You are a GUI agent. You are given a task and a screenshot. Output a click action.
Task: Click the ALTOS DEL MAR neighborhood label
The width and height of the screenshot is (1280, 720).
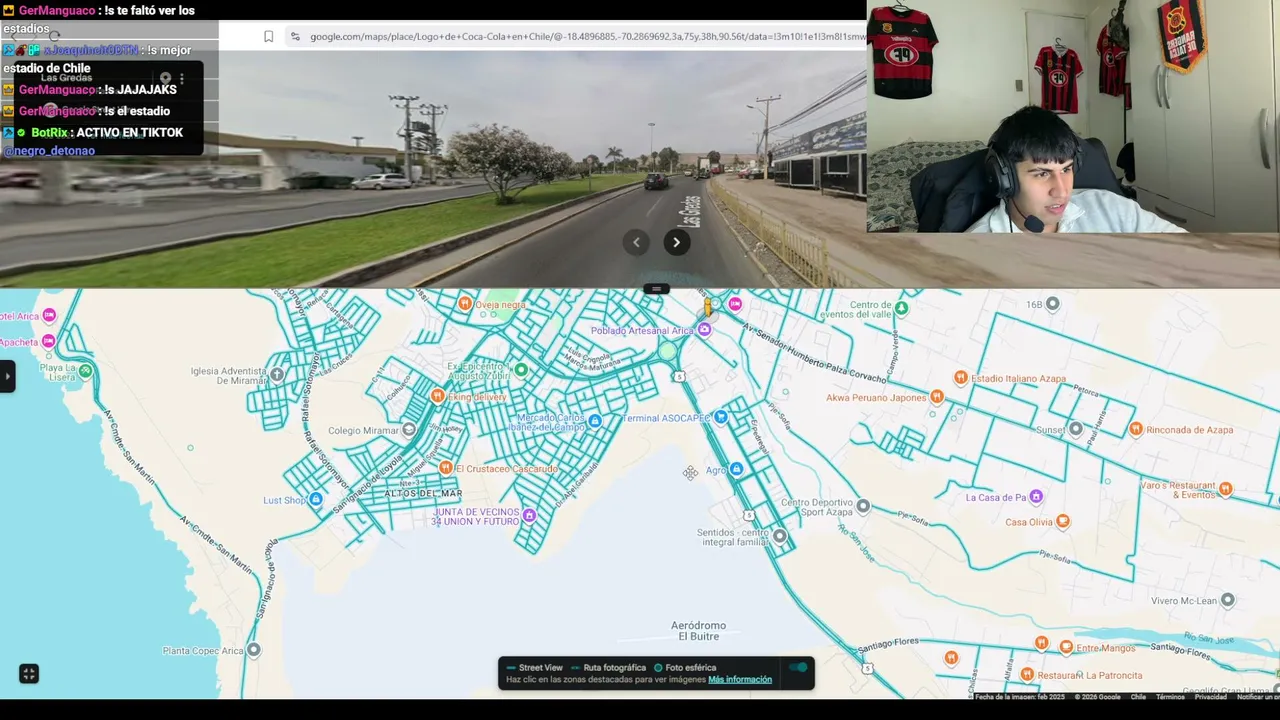point(423,494)
